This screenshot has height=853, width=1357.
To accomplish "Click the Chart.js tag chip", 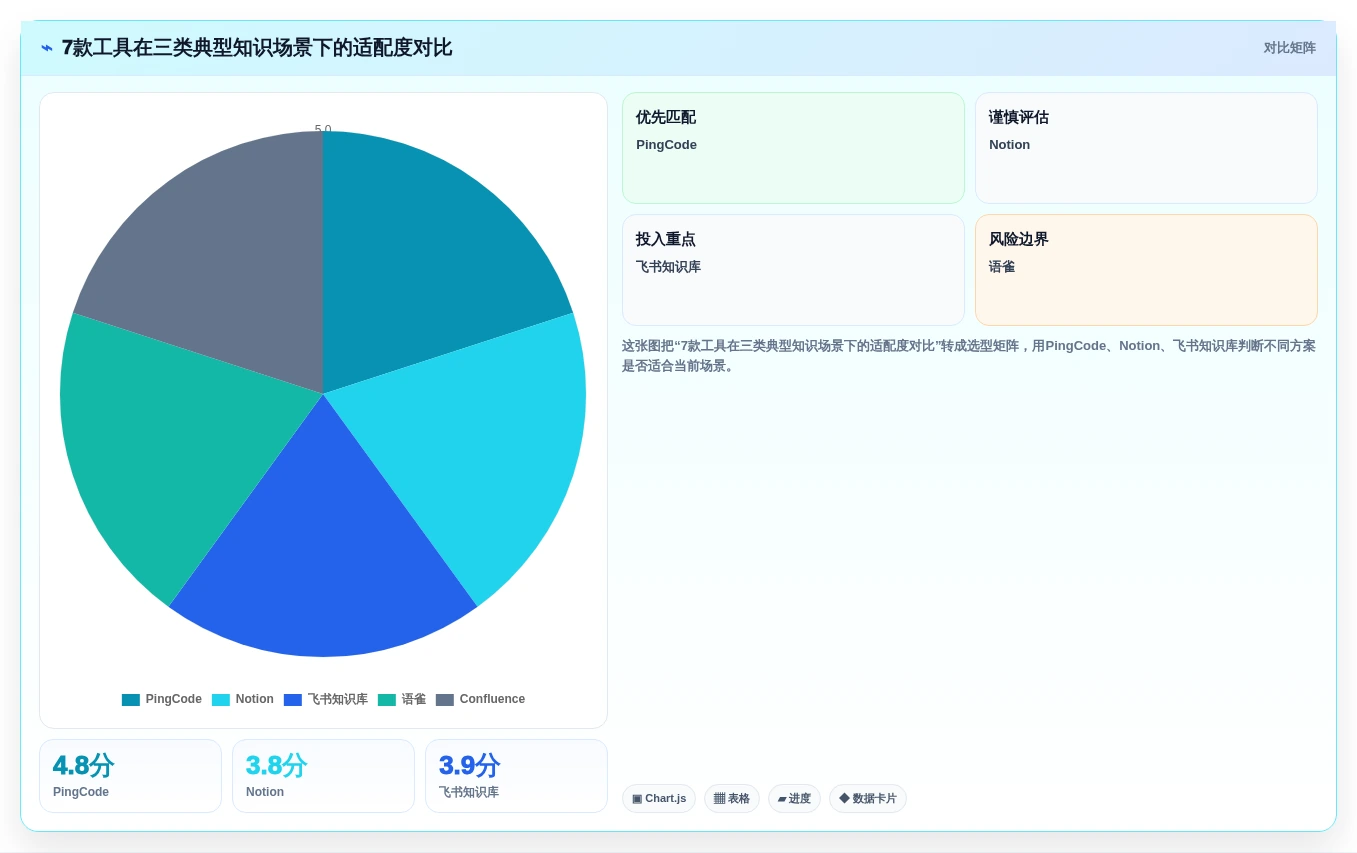I will point(659,798).
